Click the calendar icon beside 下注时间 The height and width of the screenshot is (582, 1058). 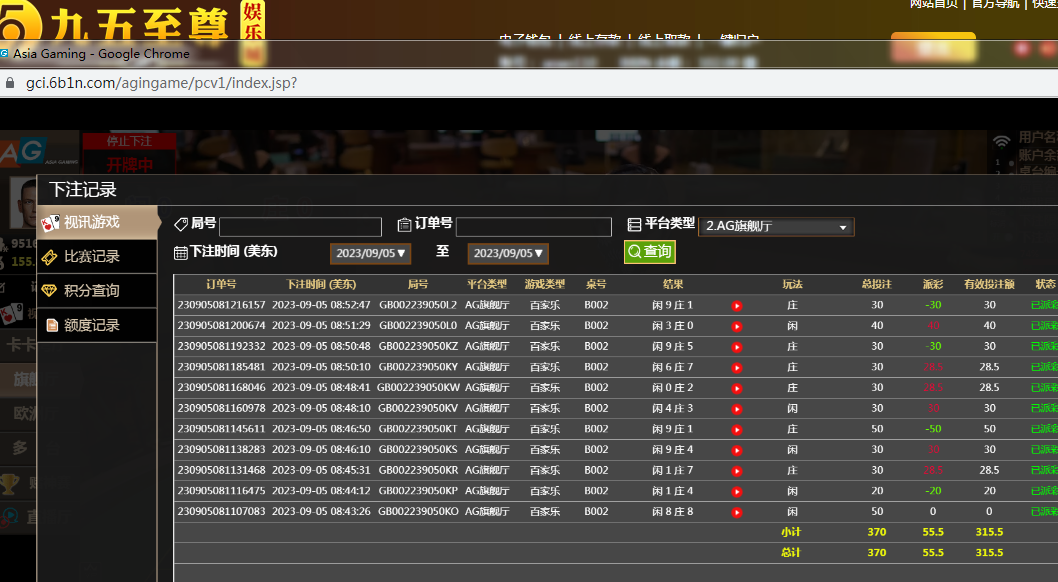click(x=181, y=252)
